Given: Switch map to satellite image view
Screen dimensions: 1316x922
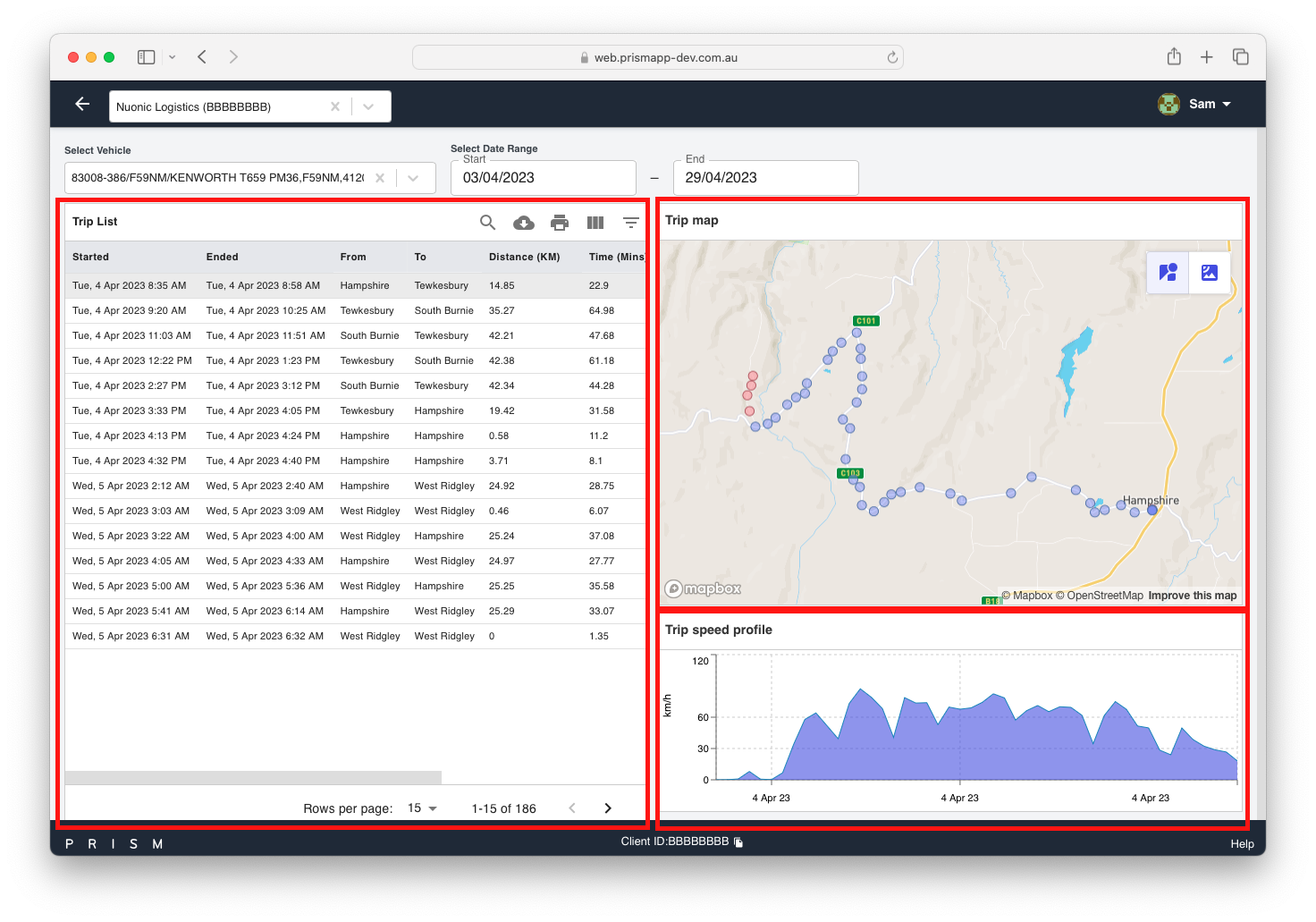Looking at the screenshot, I should 1210,273.
